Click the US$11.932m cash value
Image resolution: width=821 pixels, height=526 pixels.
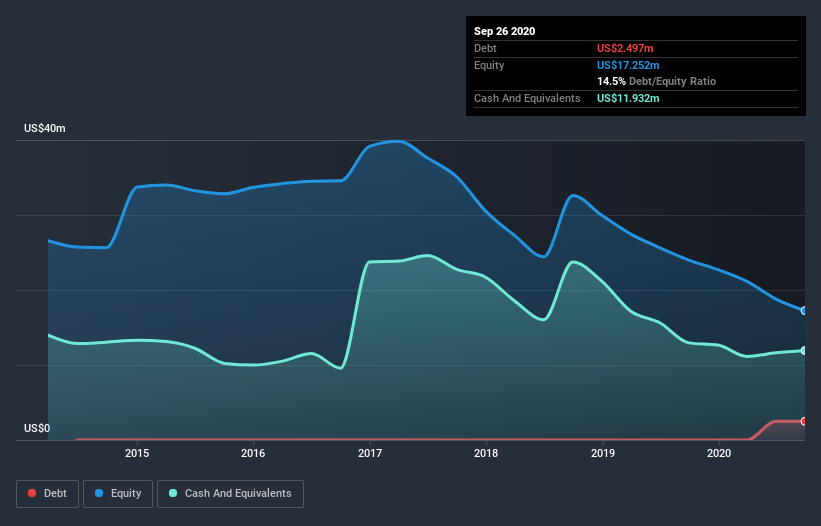628,98
